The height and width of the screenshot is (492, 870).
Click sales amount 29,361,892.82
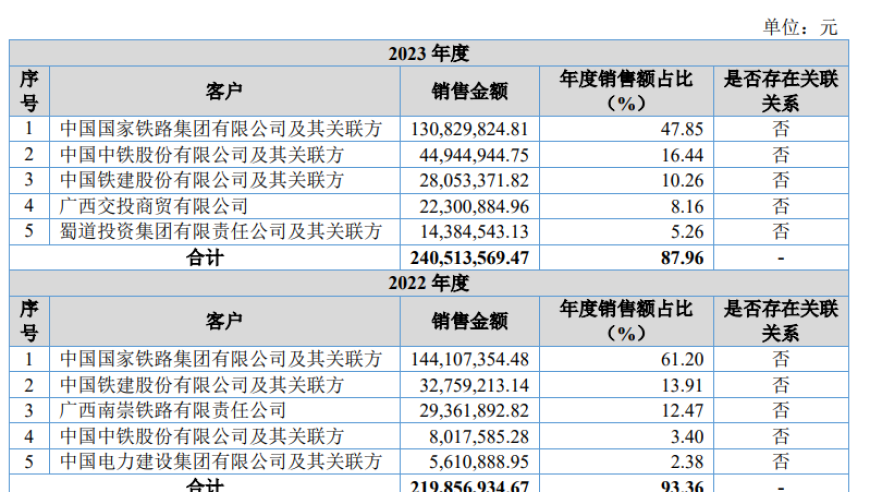pyautogui.click(x=474, y=410)
